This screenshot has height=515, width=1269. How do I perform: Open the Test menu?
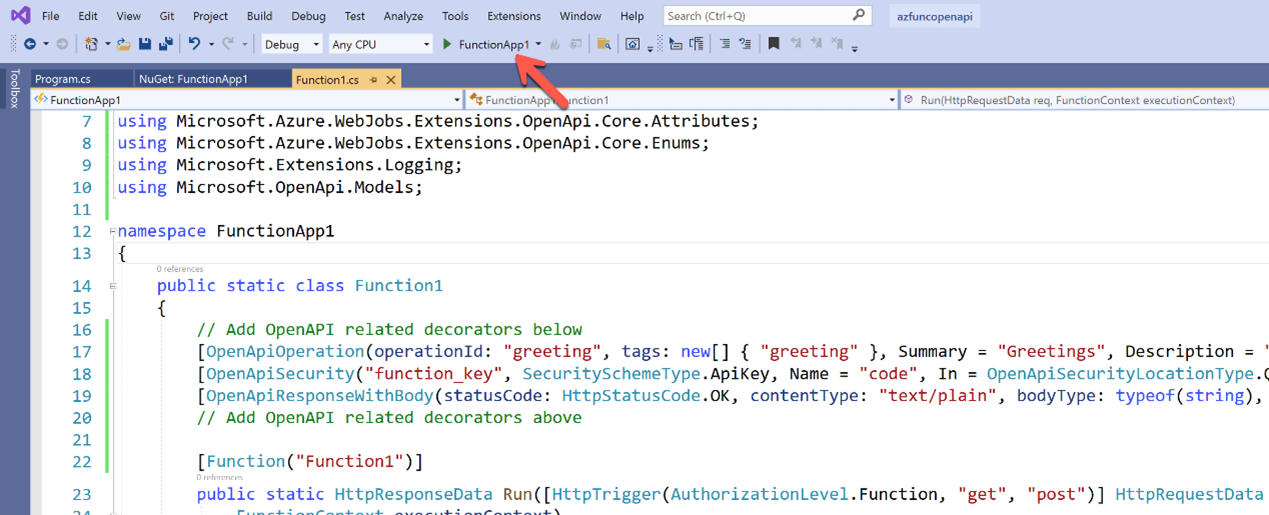point(354,16)
